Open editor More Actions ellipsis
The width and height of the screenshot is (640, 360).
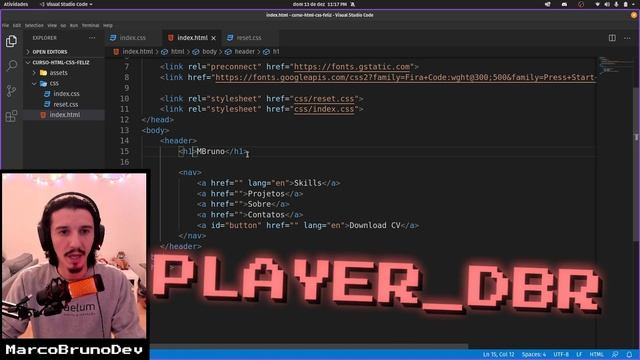pyautogui.click(x=627, y=38)
